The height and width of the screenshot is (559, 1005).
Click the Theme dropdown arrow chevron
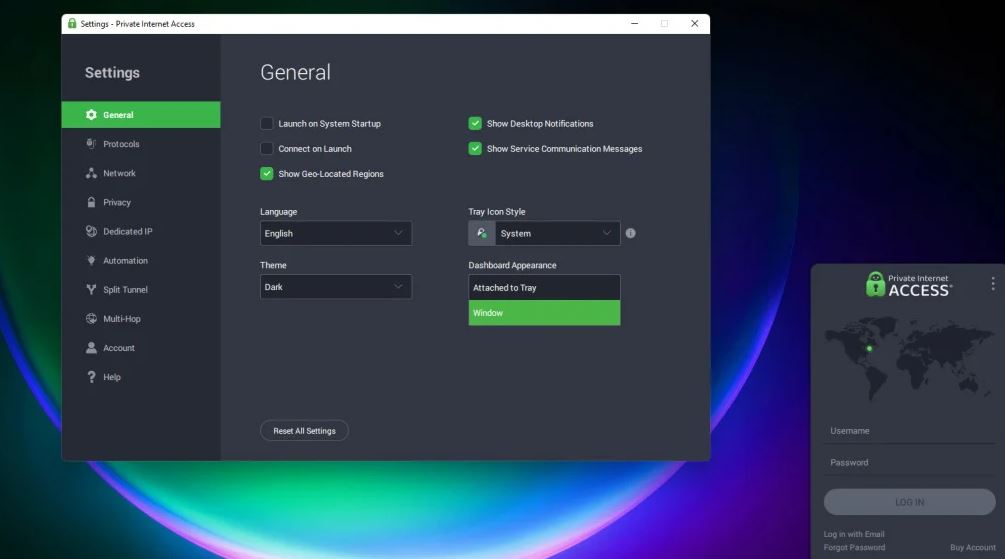pos(398,286)
